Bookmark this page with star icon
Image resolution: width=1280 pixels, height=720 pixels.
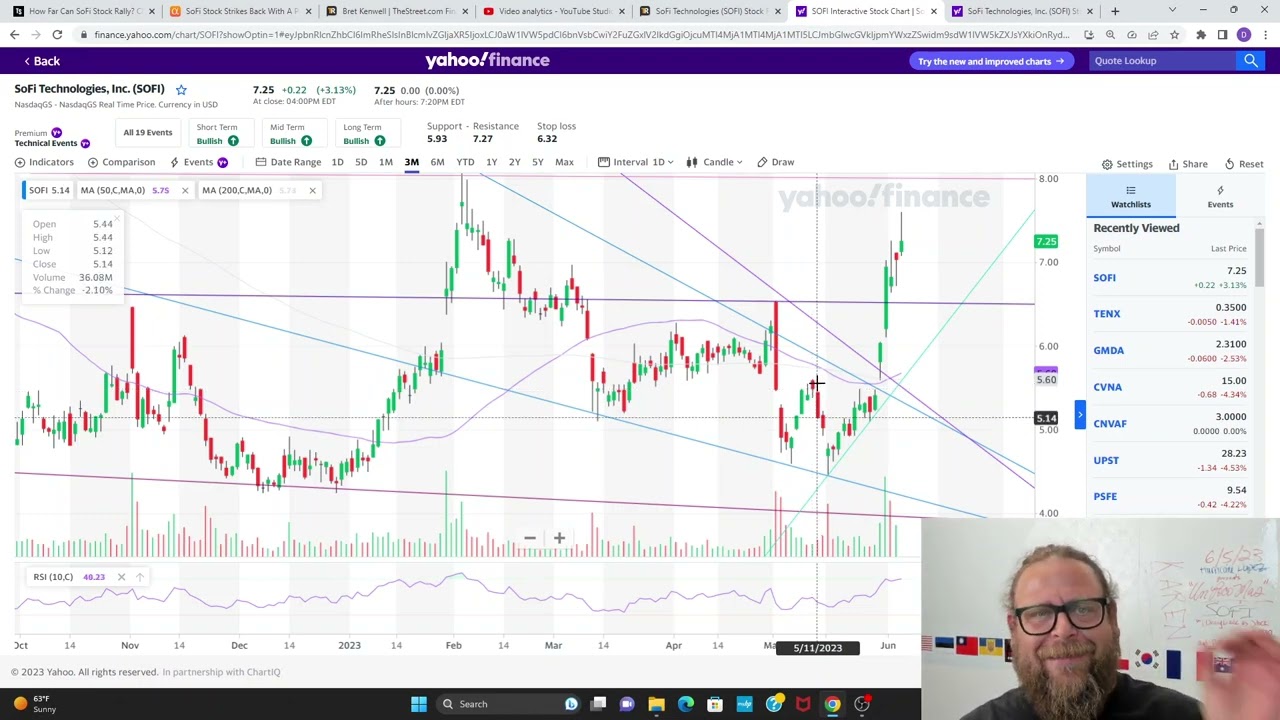pyautogui.click(x=1174, y=35)
